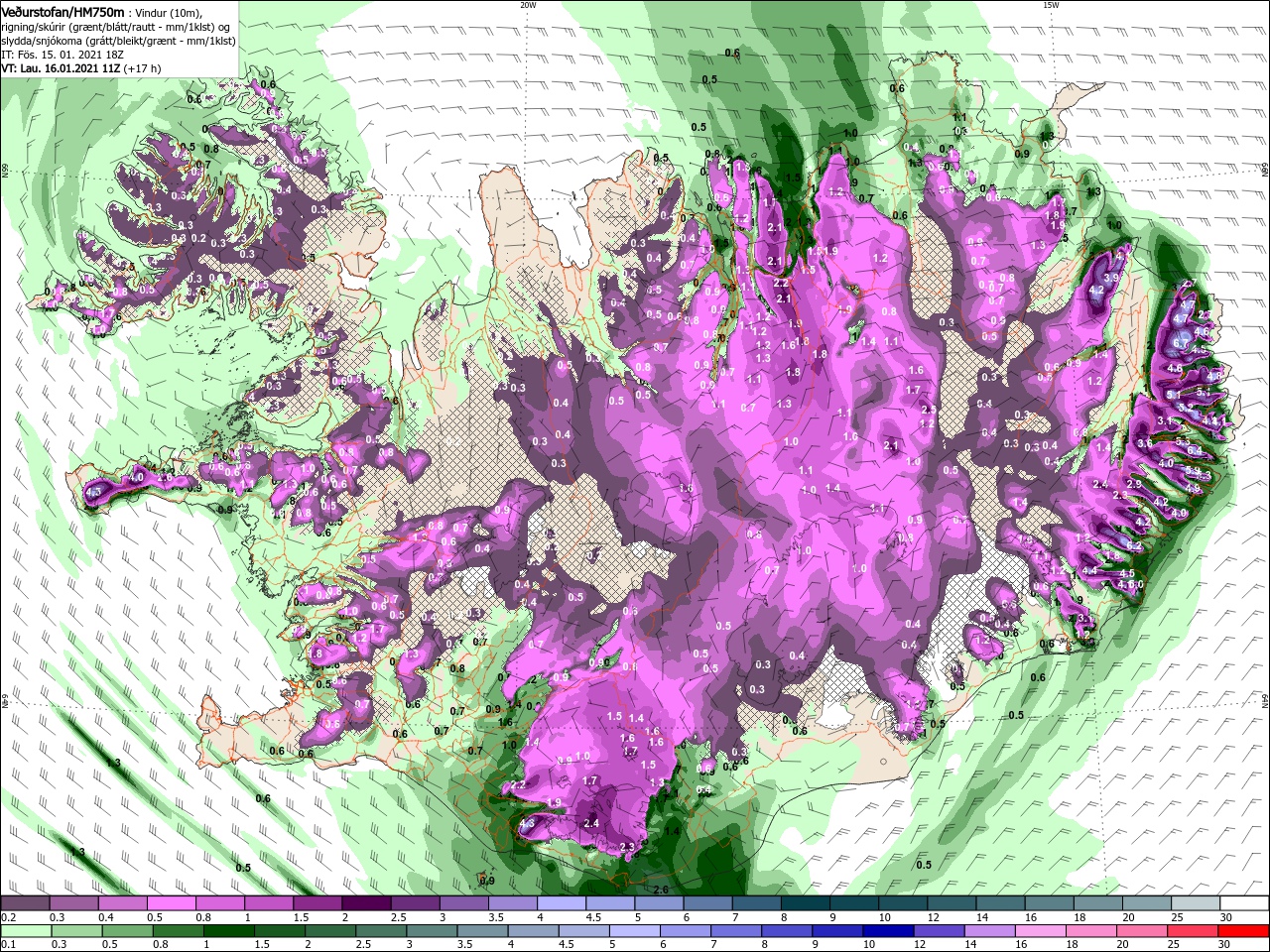Select light grey snow swatch starting at 25
The image size is (1270, 952).
tap(1195, 903)
